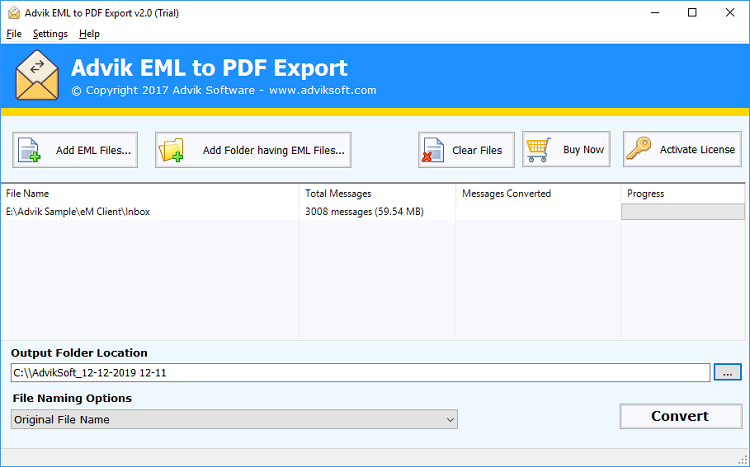Click the Output Folder Location path field
The height and width of the screenshot is (467, 750).
click(360, 373)
